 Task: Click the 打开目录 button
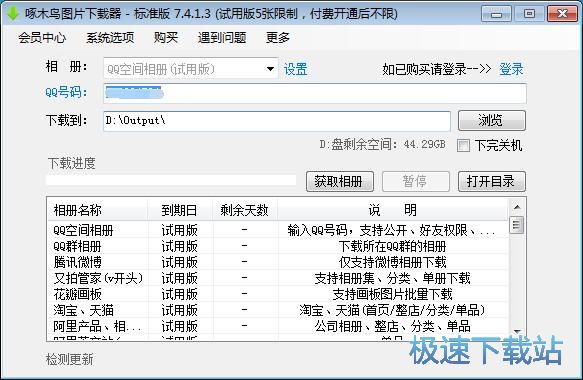click(x=492, y=181)
